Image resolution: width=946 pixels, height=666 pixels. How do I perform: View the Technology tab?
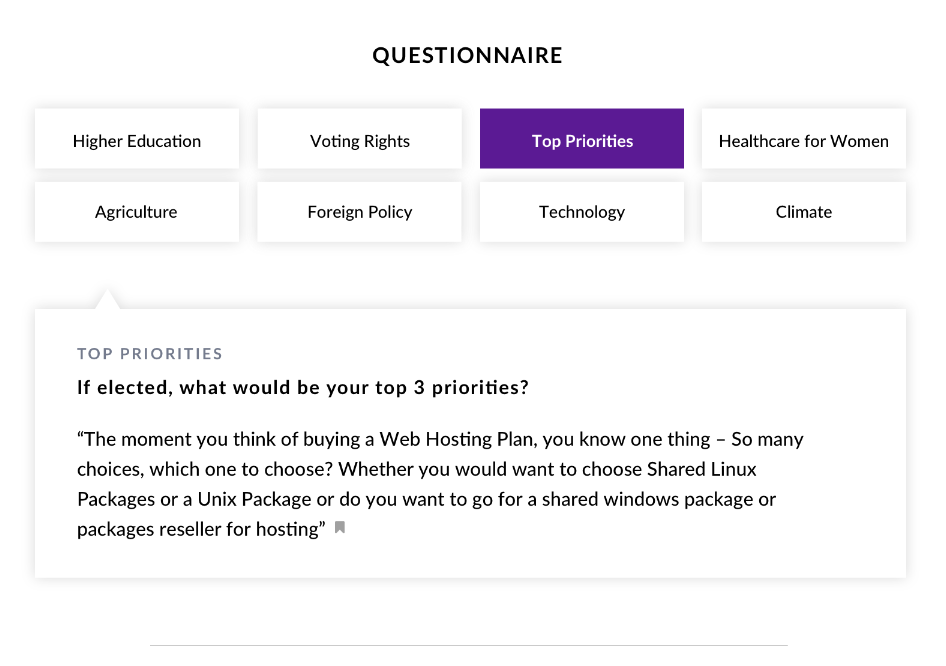pos(582,212)
